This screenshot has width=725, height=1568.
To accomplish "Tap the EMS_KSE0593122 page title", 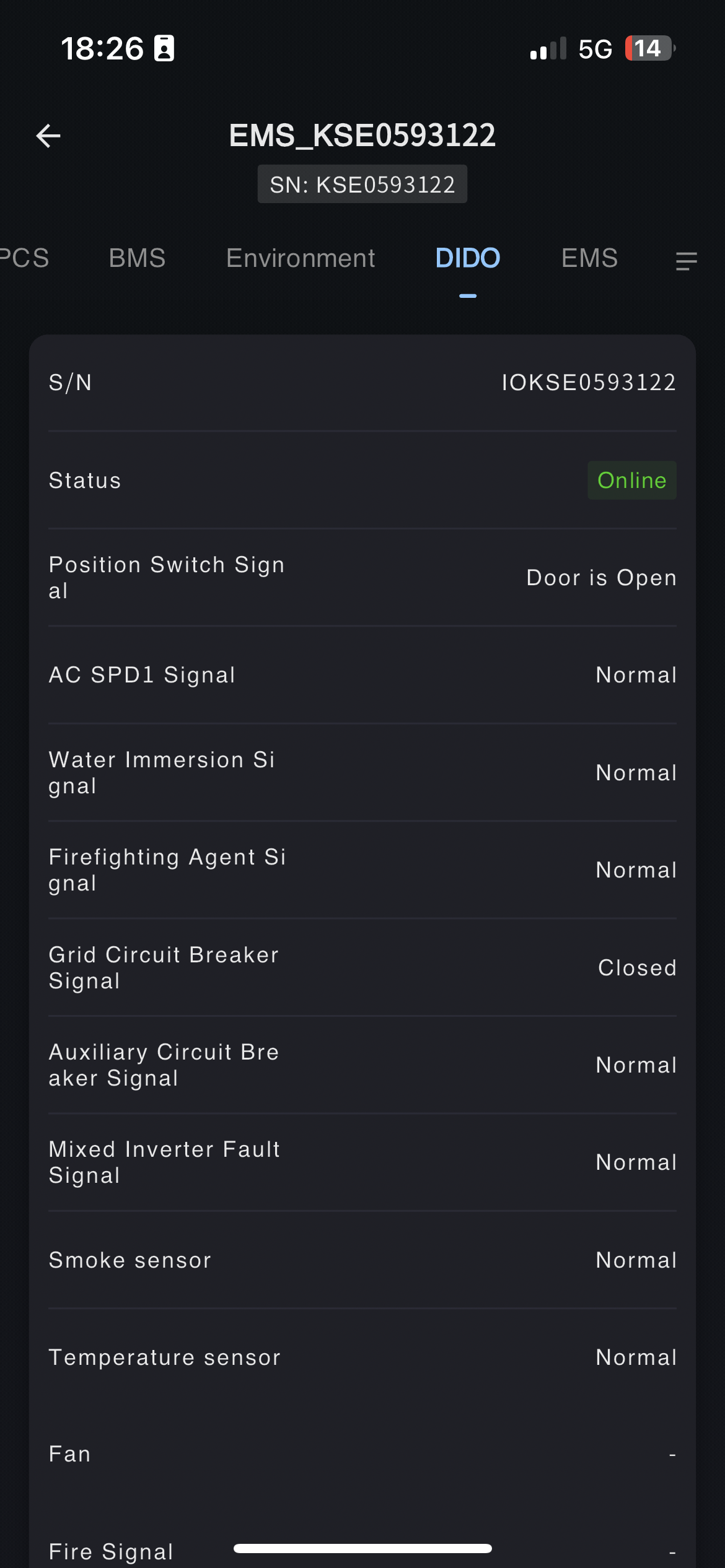I will (x=362, y=136).
